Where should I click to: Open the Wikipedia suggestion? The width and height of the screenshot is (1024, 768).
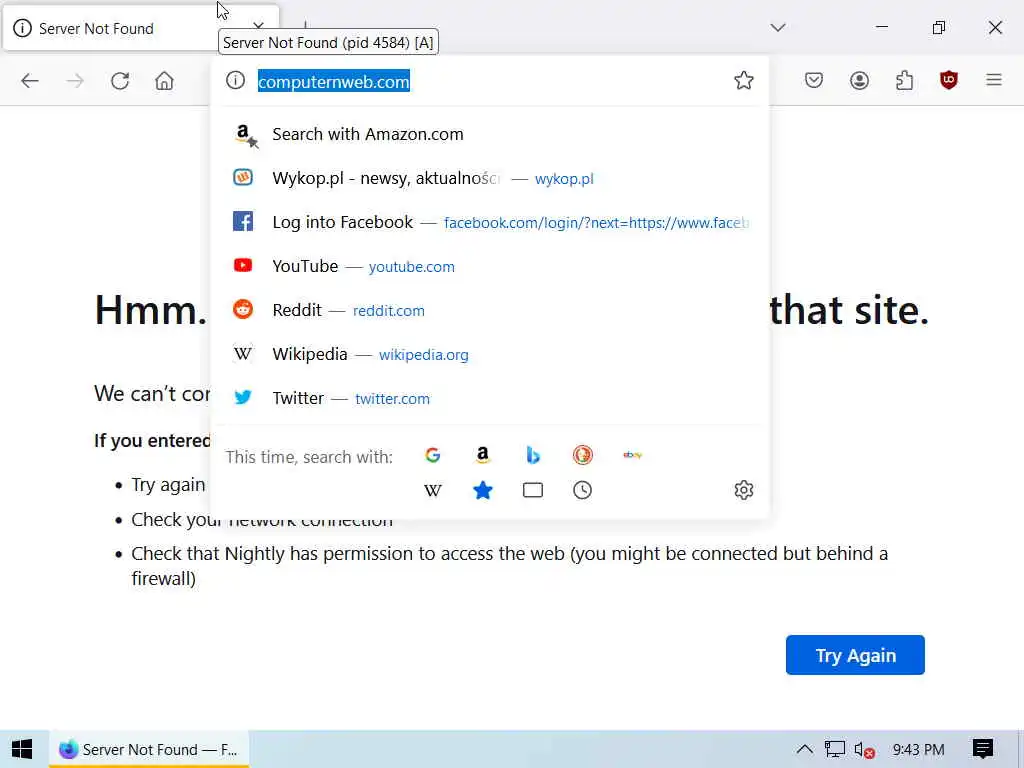pyautogui.click(x=488, y=354)
